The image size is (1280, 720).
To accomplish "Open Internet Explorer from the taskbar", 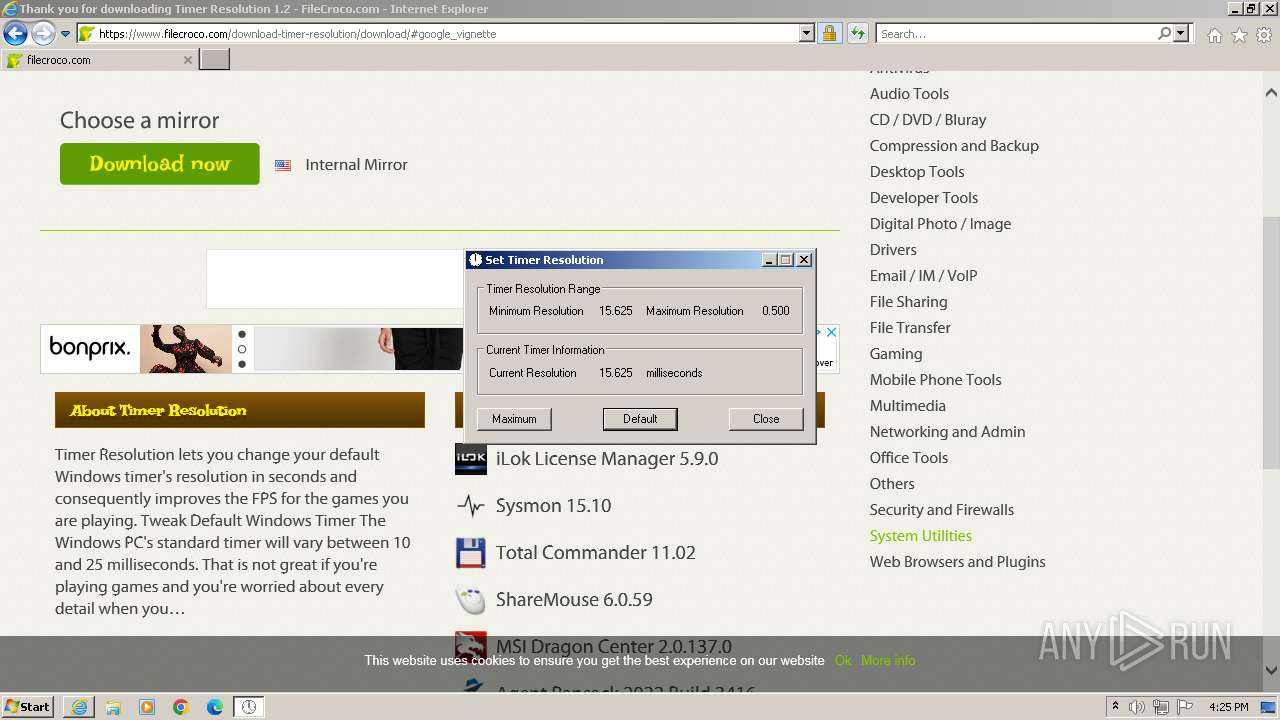I will (x=79, y=707).
